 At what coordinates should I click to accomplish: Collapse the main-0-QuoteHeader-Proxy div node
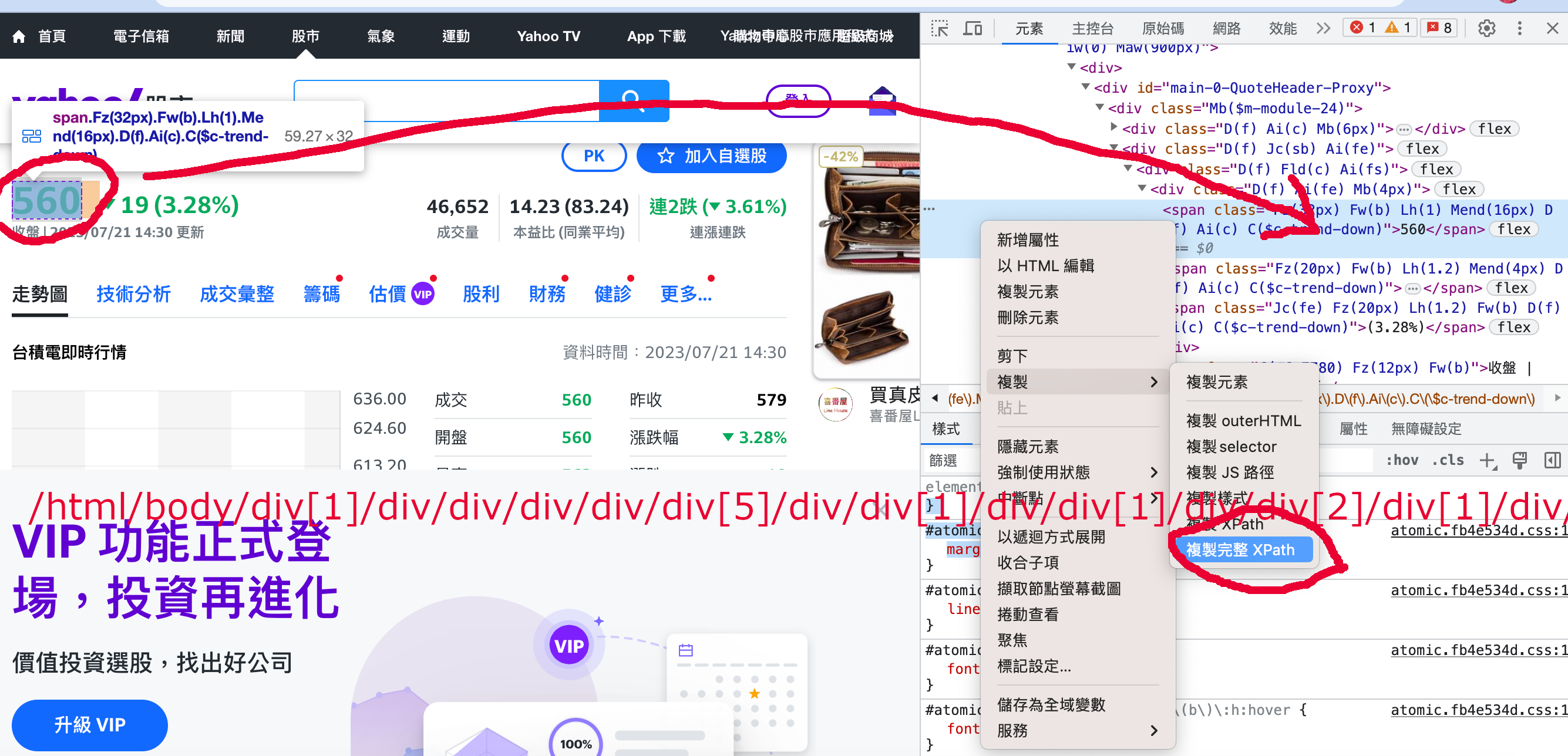point(1085,87)
